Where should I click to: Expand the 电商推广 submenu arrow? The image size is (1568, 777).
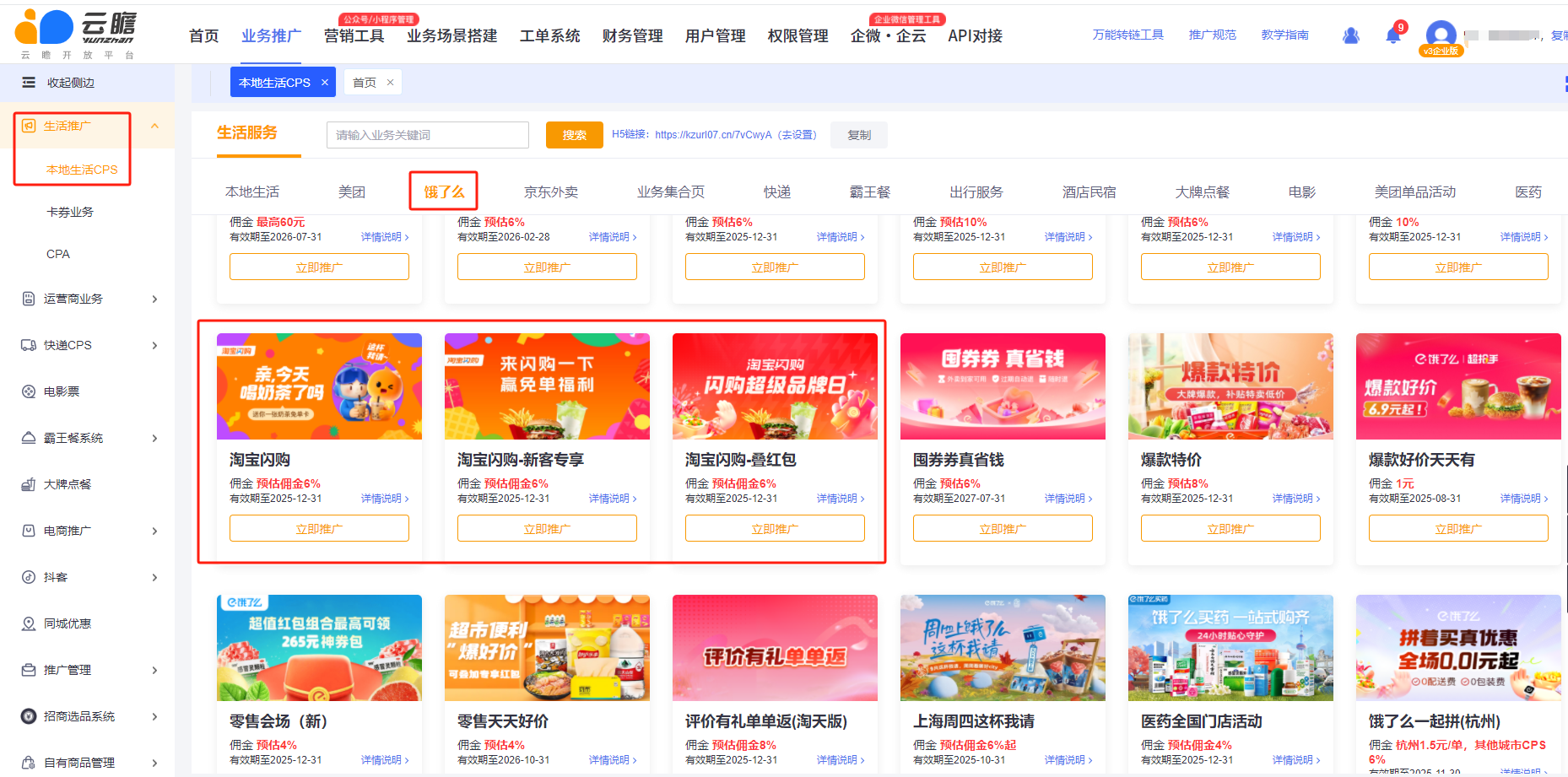(154, 531)
